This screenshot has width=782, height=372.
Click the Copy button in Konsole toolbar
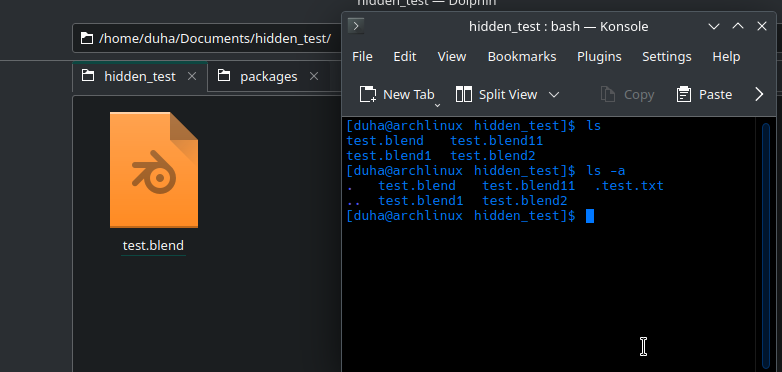(x=627, y=94)
